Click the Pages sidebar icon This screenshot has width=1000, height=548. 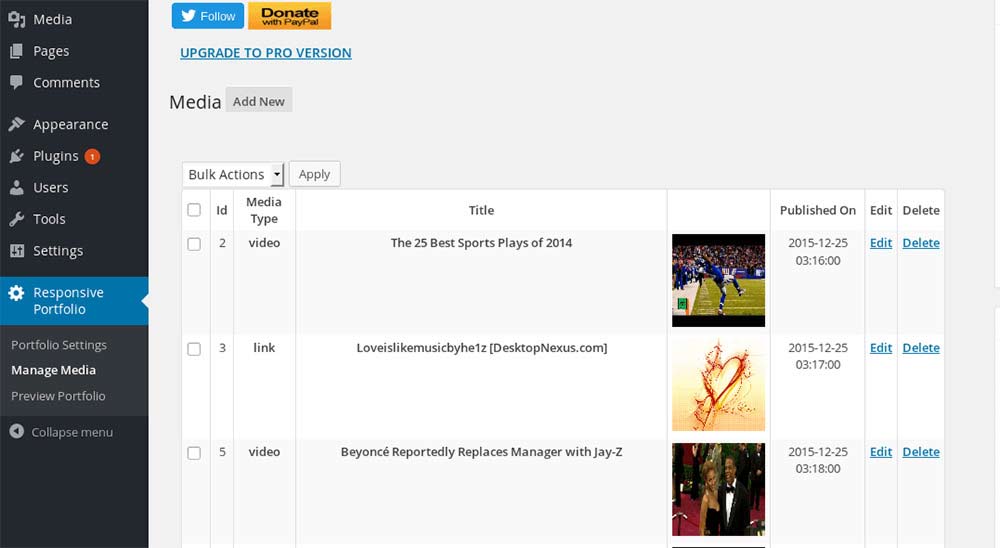click(x=17, y=51)
